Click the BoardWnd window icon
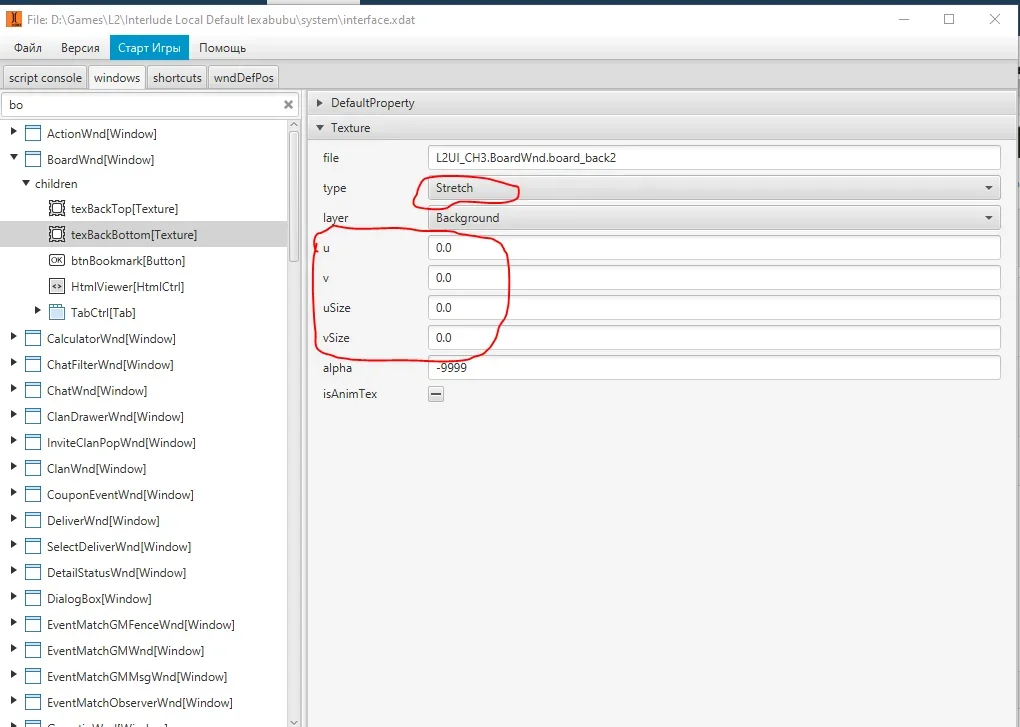 pos(33,160)
